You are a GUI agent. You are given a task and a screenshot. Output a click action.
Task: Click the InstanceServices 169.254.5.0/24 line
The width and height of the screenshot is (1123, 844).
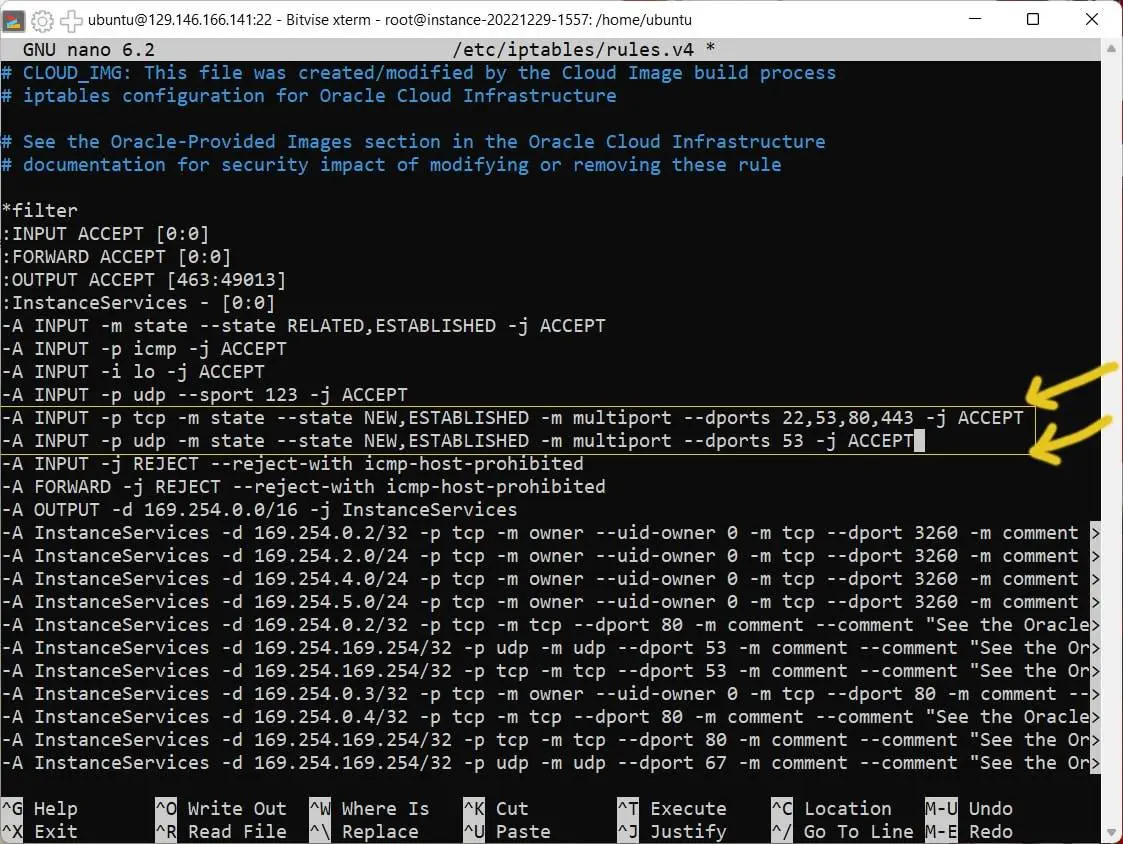coord(550,601)
